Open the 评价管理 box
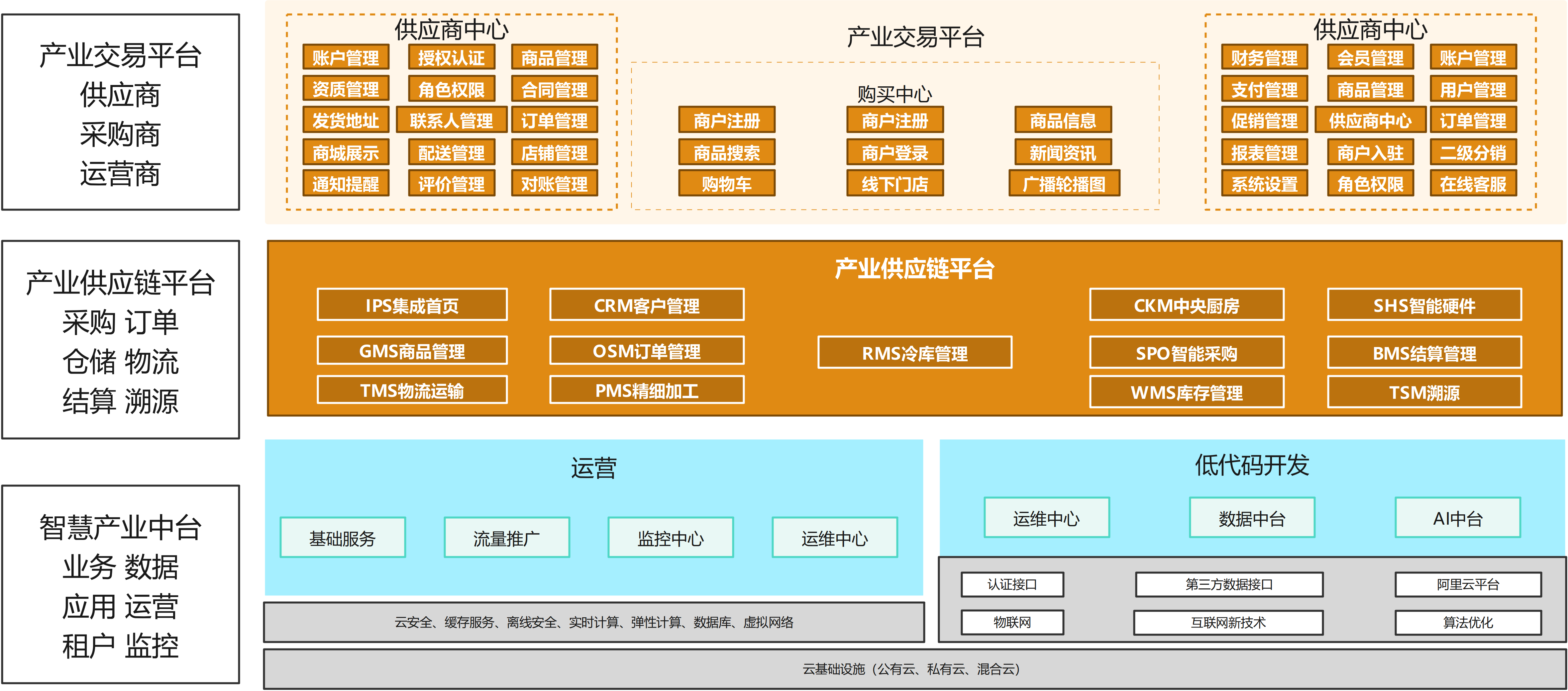This screenshot has height=691, width=1568. tap(451, 184)
